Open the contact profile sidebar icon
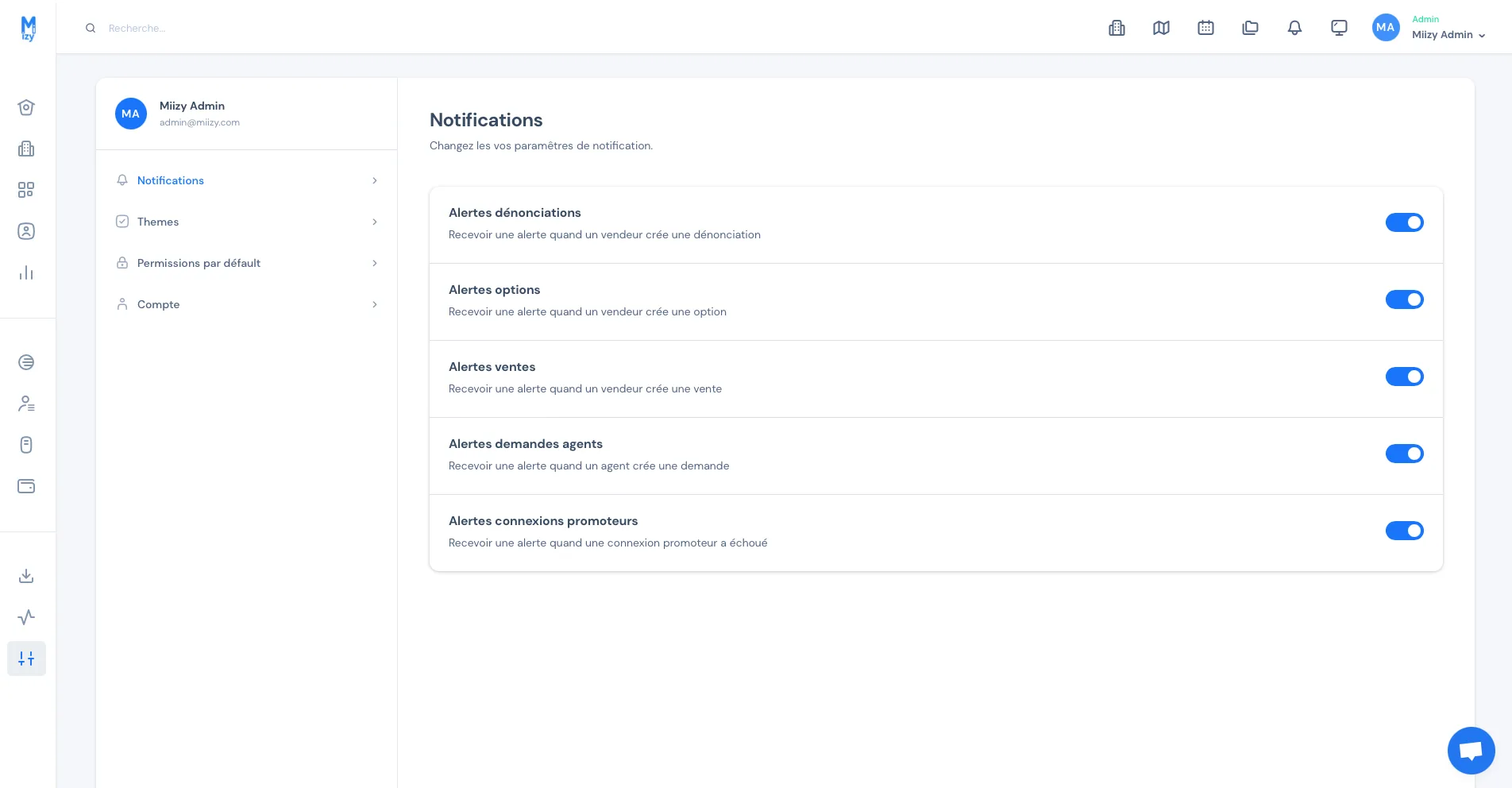The height and width of the screenshot is (788, 1512). pyautogui.click(x=26, y=231)
